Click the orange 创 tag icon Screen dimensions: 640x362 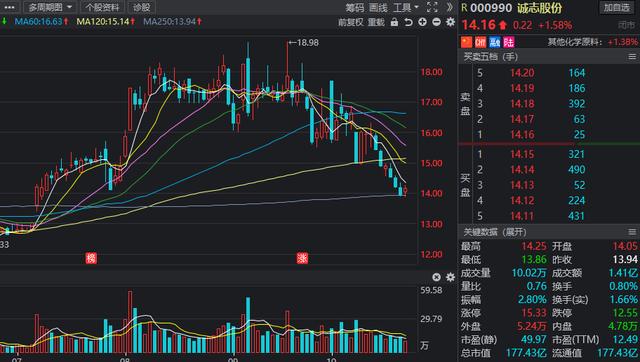click(x=480, y=42)
